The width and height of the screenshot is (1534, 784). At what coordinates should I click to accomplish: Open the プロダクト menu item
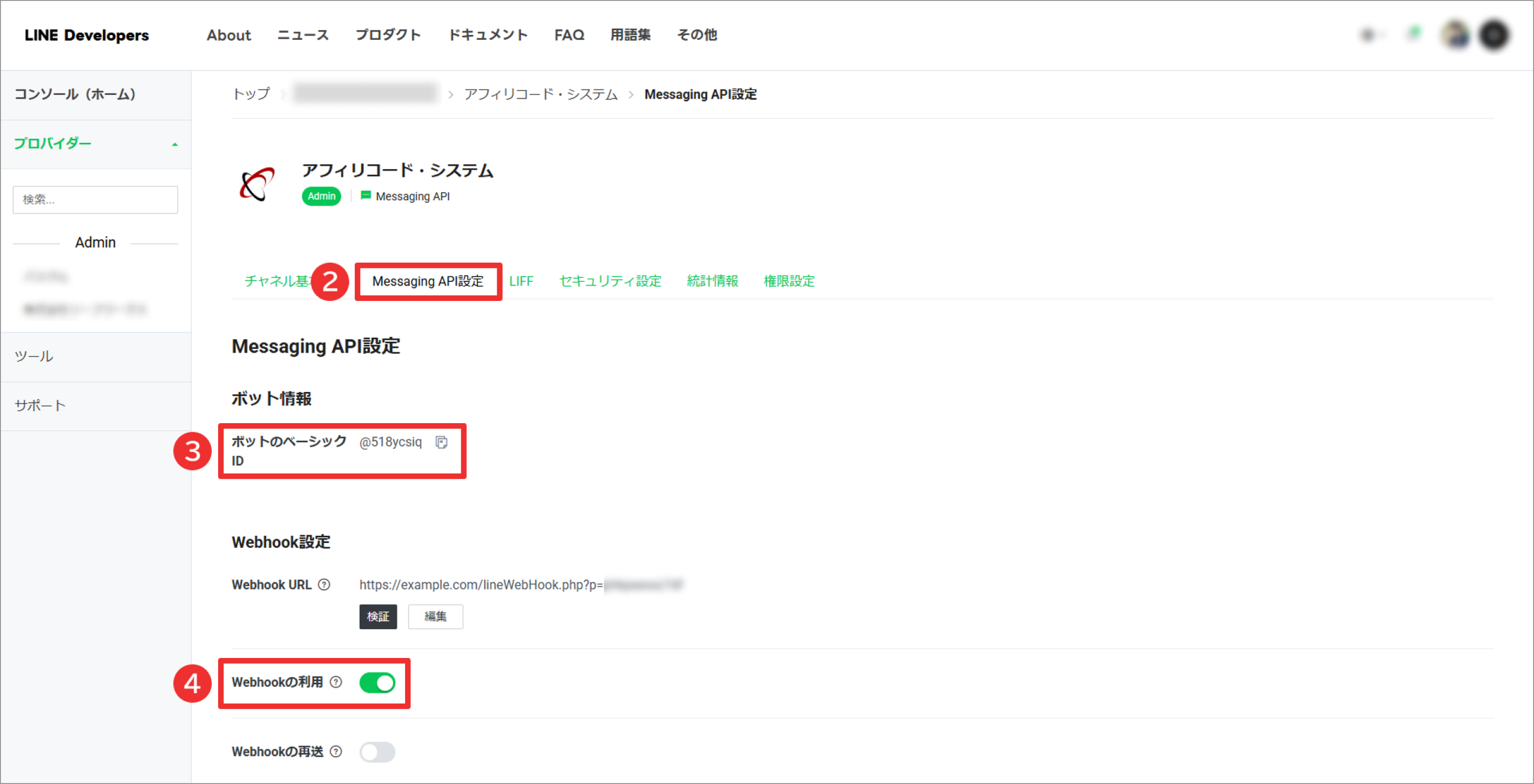pos(388,35)
